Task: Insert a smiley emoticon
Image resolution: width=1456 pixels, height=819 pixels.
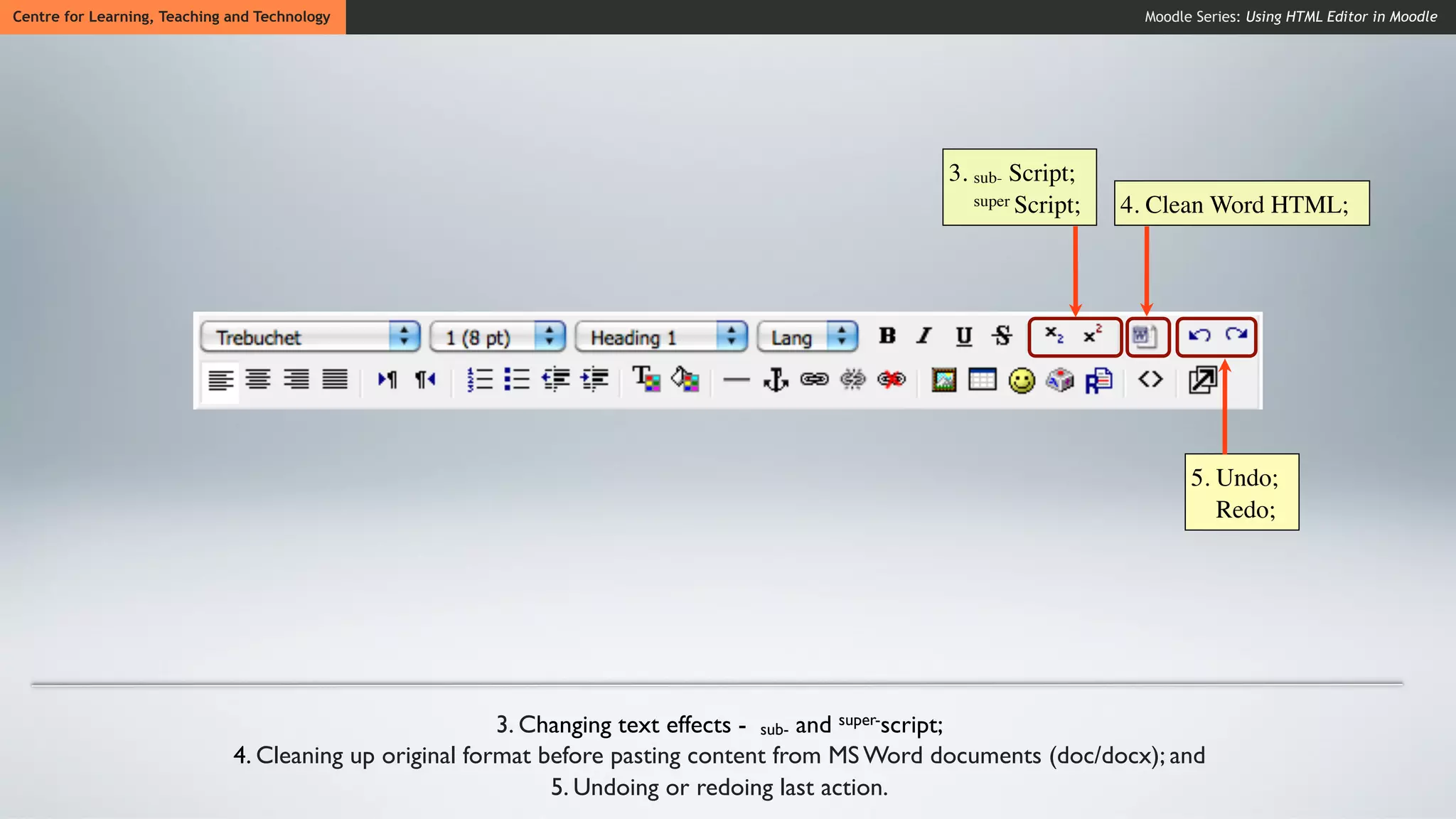Action: [x=1022, y=380]
